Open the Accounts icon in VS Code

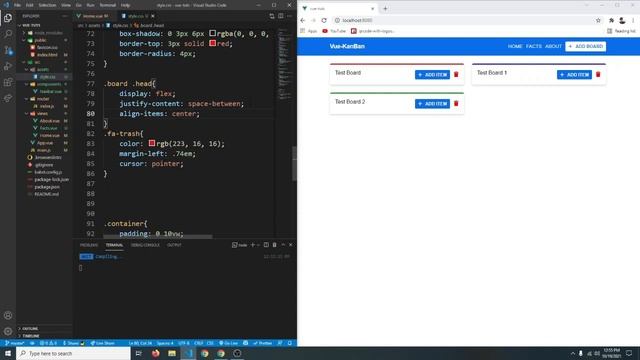(x=8, y=316)
